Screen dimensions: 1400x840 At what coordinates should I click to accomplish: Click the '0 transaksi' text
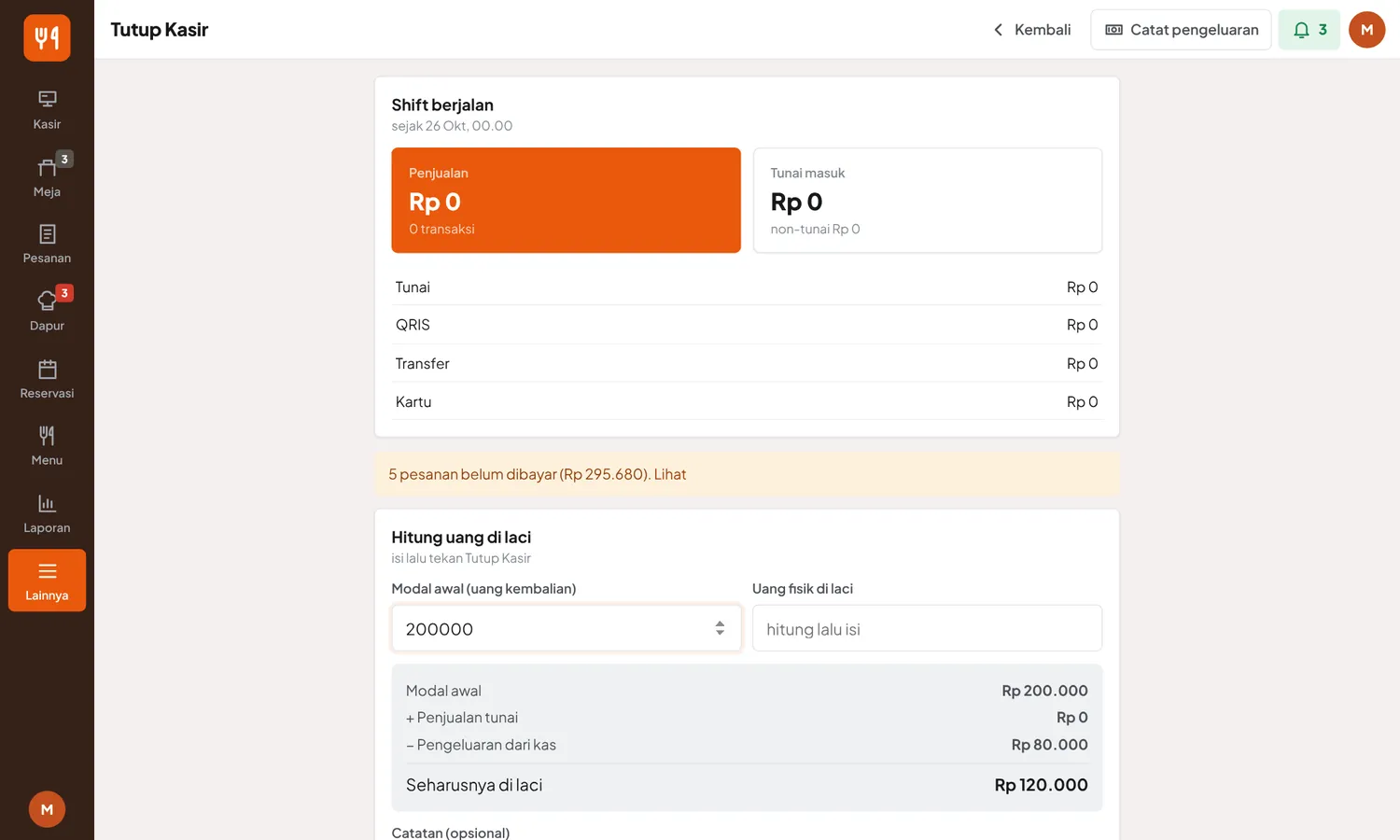(x=441, y=229)
